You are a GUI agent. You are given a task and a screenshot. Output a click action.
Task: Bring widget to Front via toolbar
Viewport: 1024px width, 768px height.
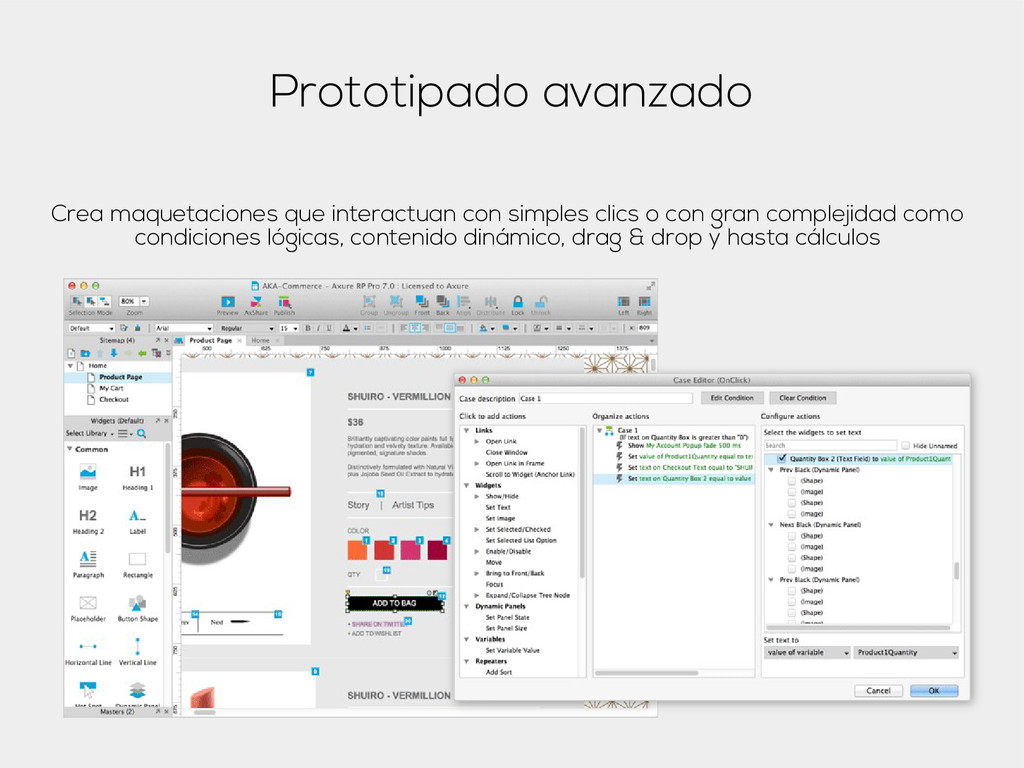pos(422,302)
